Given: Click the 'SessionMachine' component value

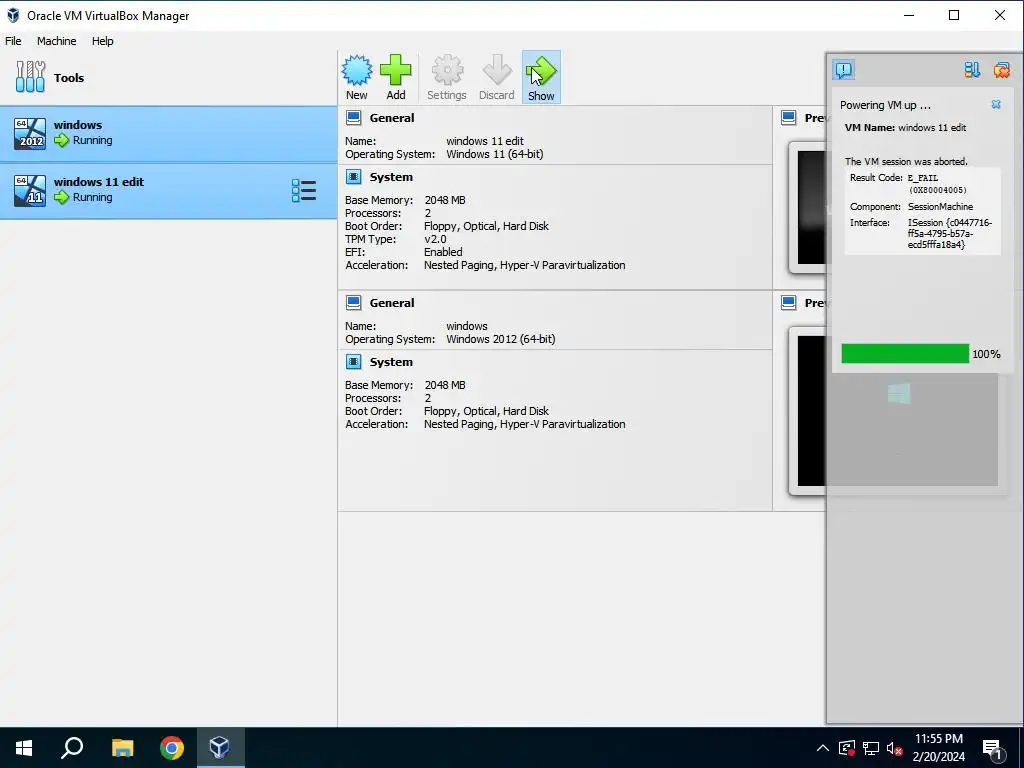Looking at the screenshot, I should (x=940, y=206).
